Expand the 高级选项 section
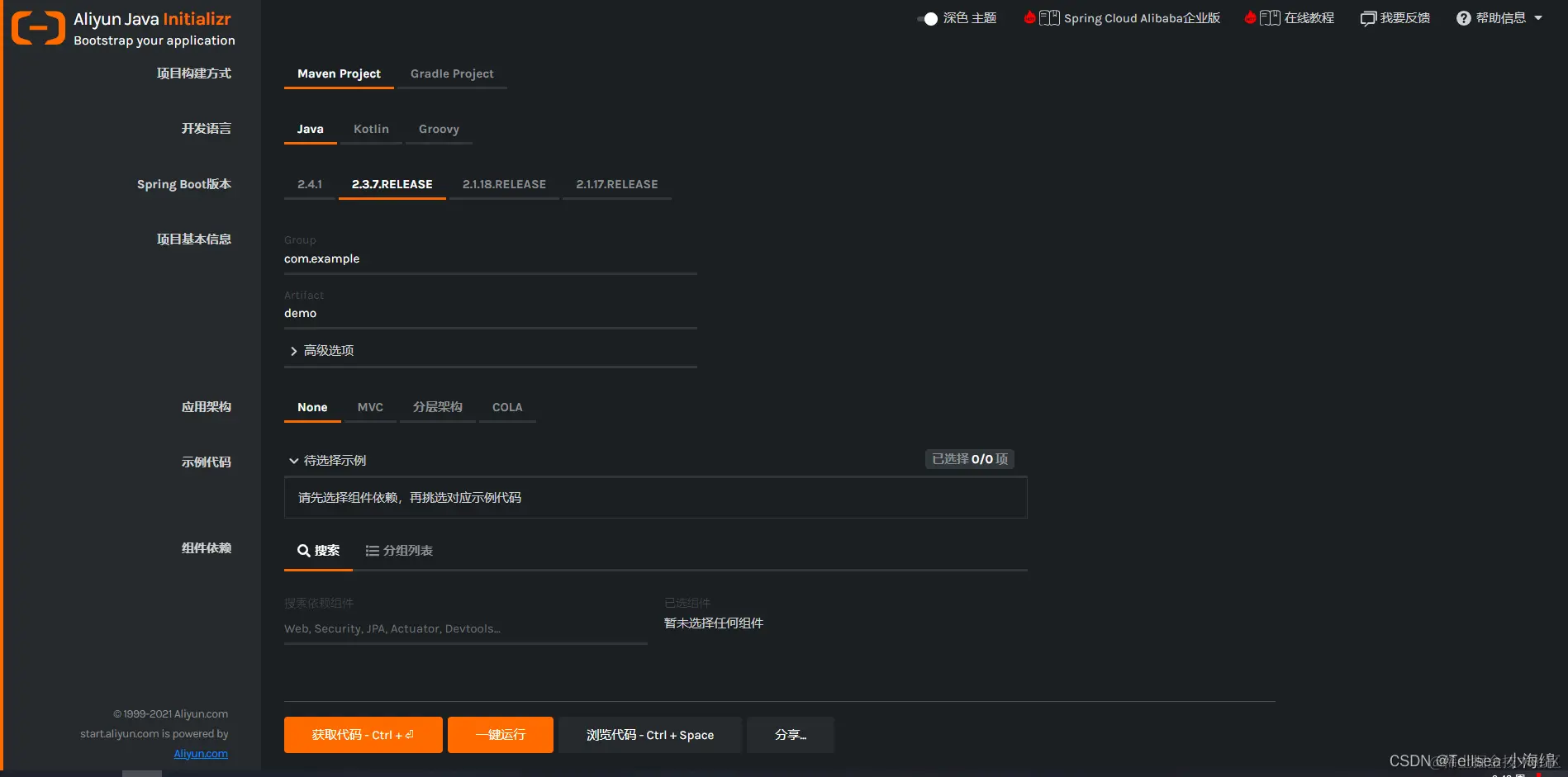Viewport: 1568px width, 777px height. (491, 351)
